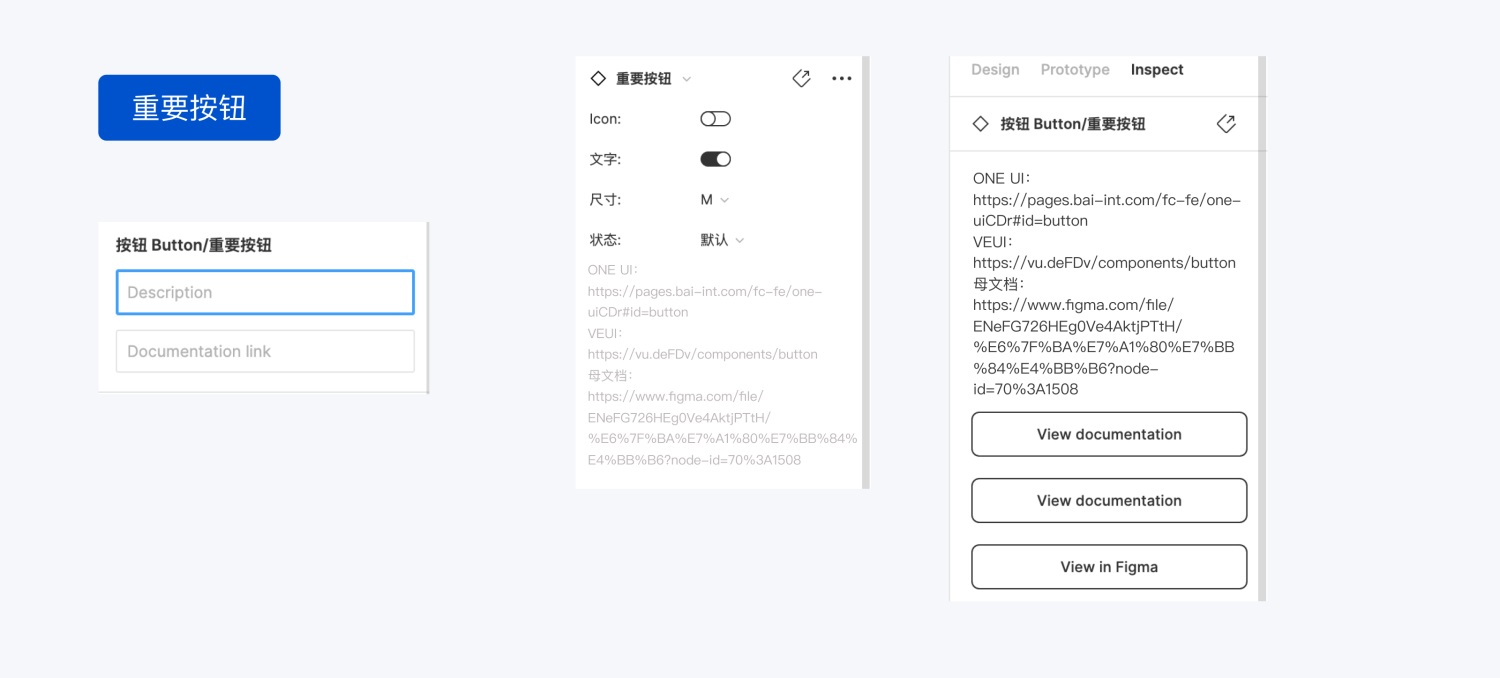Select the Inspect tab
Viewport: 1500px width, 678px height.
[x=1157, y=70]
